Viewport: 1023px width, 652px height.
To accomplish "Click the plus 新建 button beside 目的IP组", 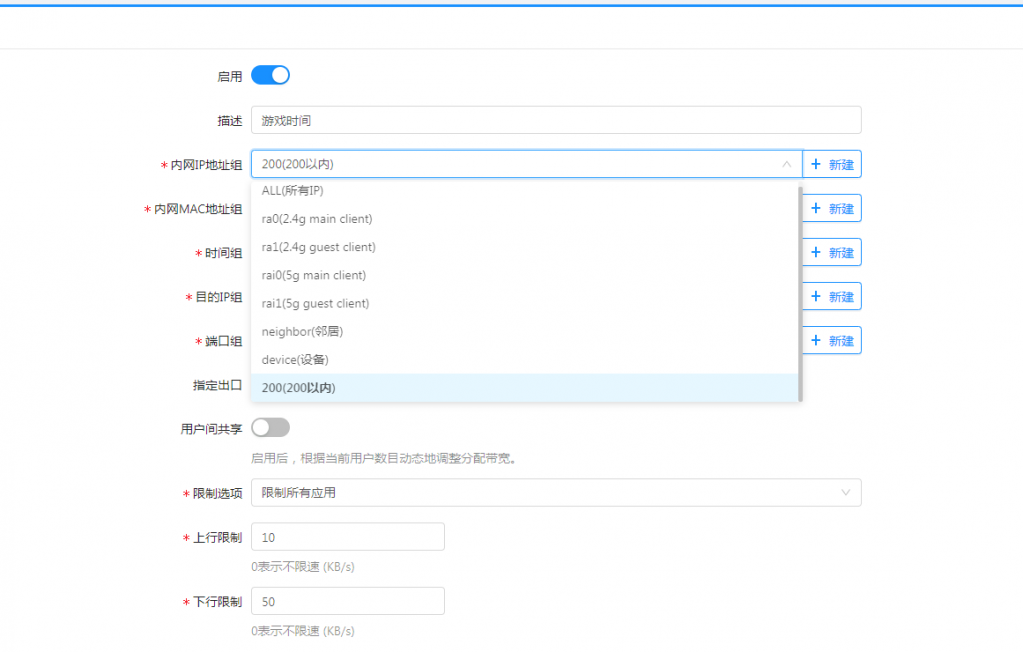I will [x=832, y=296].
